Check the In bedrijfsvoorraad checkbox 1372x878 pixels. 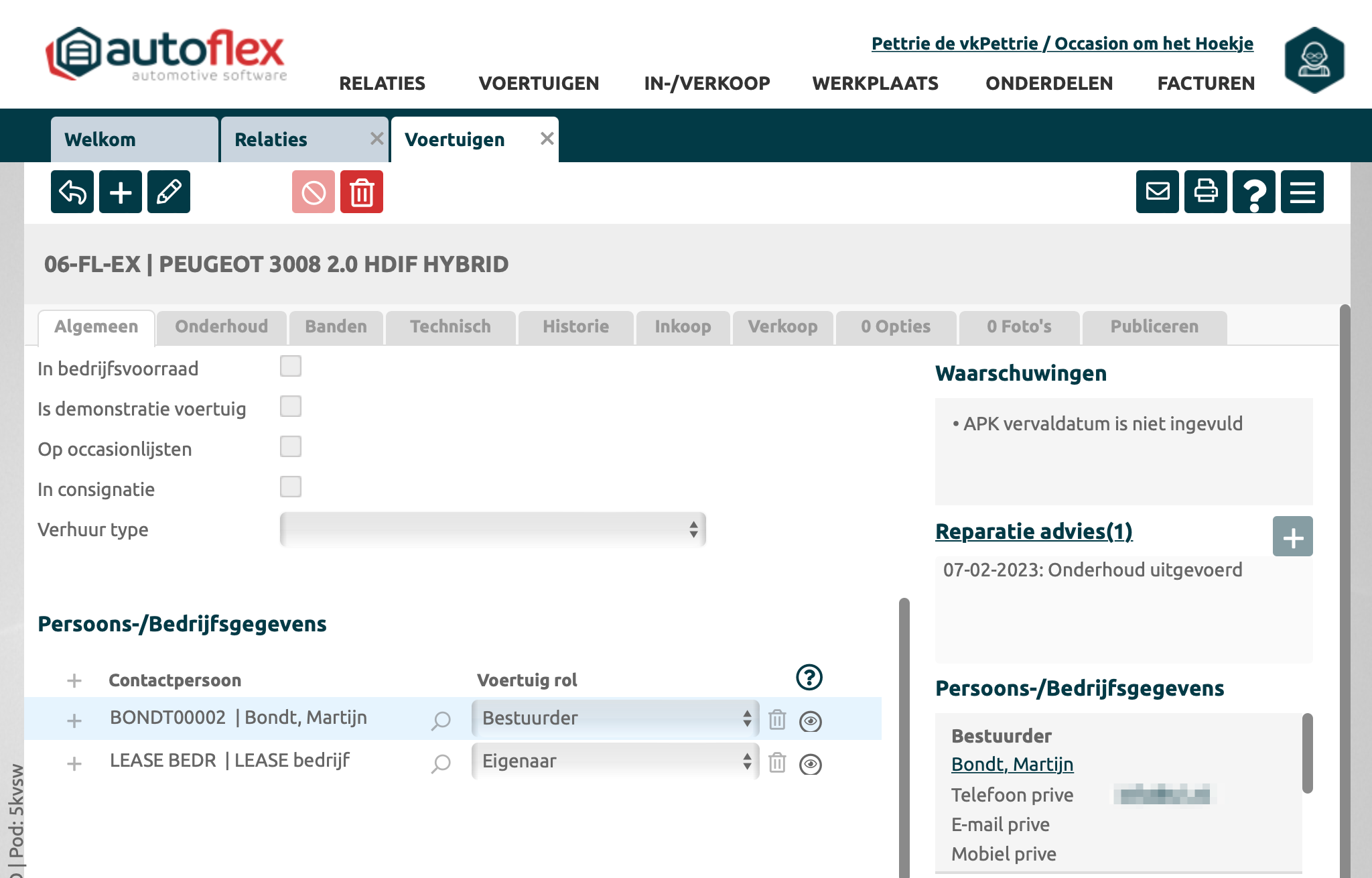[291, 367]
